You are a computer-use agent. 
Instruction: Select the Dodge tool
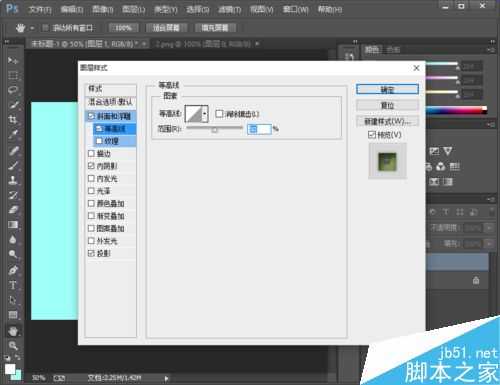tap(13, 255)
